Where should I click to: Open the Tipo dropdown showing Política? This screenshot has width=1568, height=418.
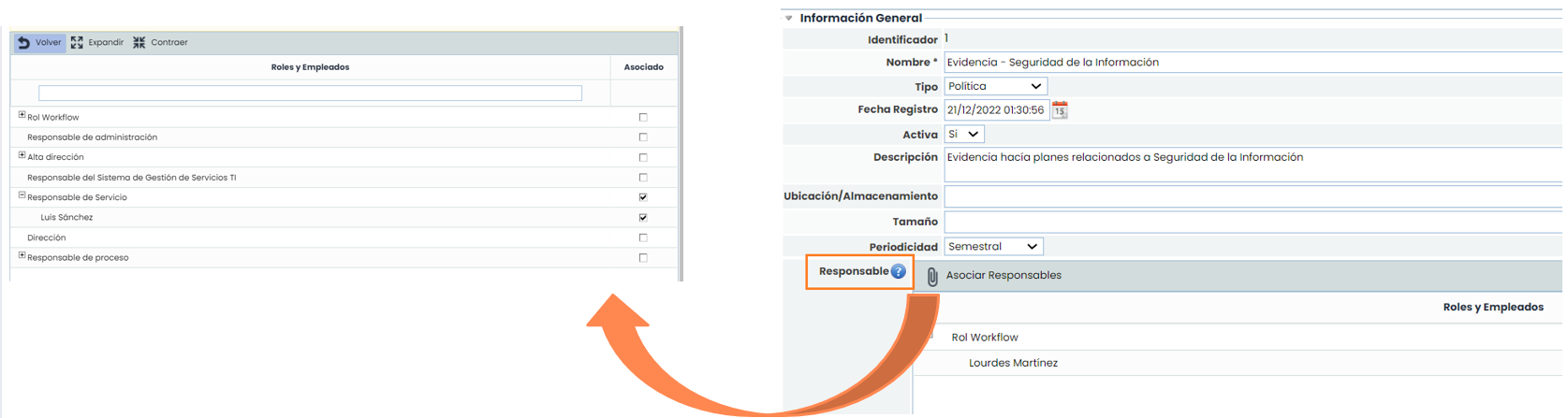994,86
